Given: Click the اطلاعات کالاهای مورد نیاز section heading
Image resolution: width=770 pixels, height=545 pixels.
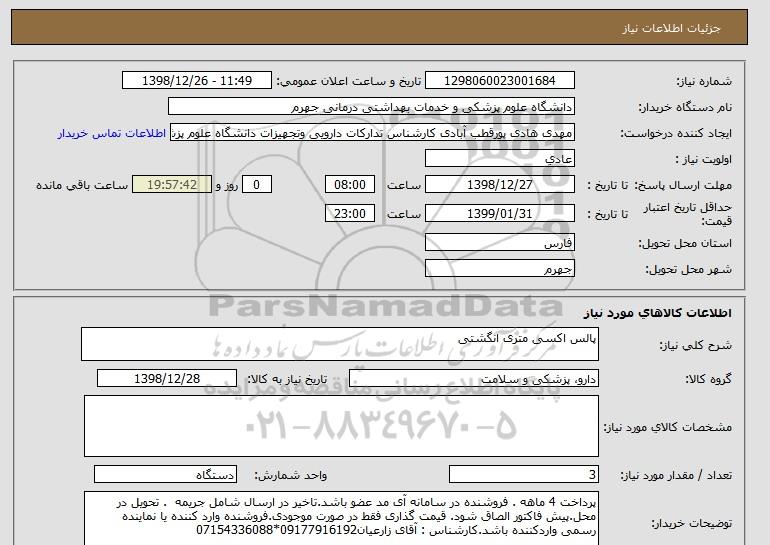Looking at the screenshot, I should [657, 313].
